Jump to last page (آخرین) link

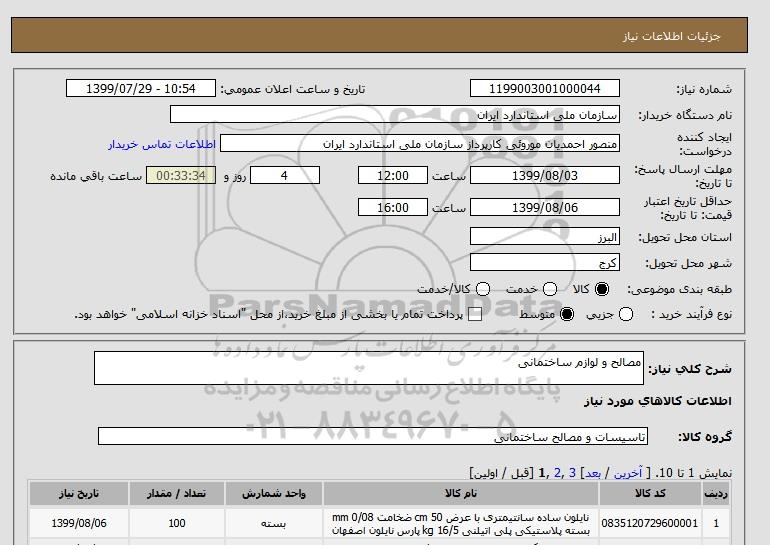[x=628, y=473]
